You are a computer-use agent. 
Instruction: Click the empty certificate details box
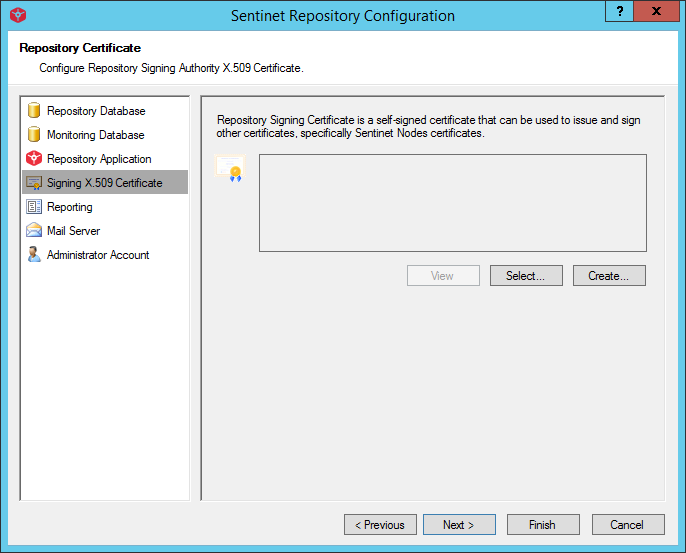click(453, 203)
